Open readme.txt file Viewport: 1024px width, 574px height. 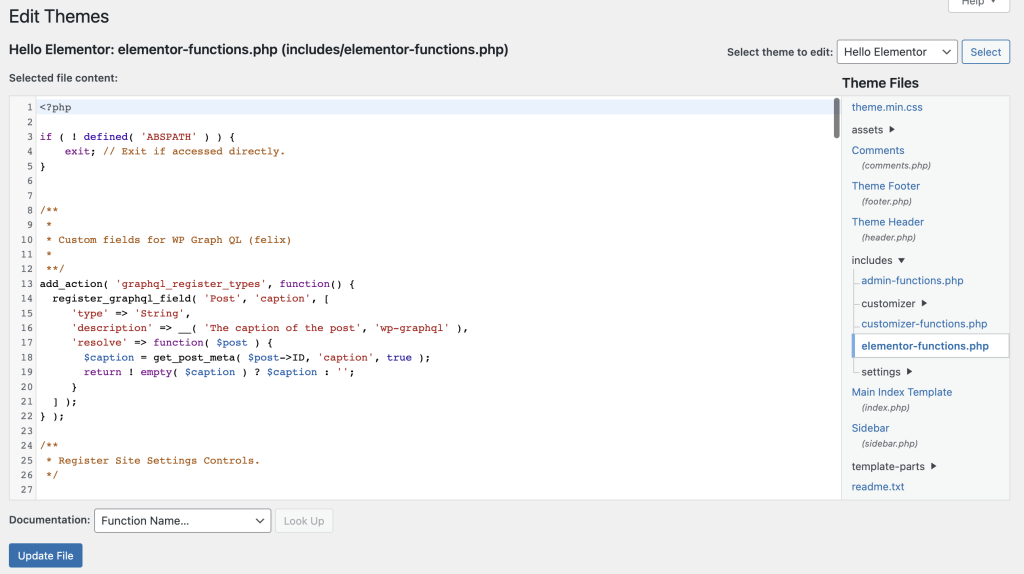coord(877,486)
